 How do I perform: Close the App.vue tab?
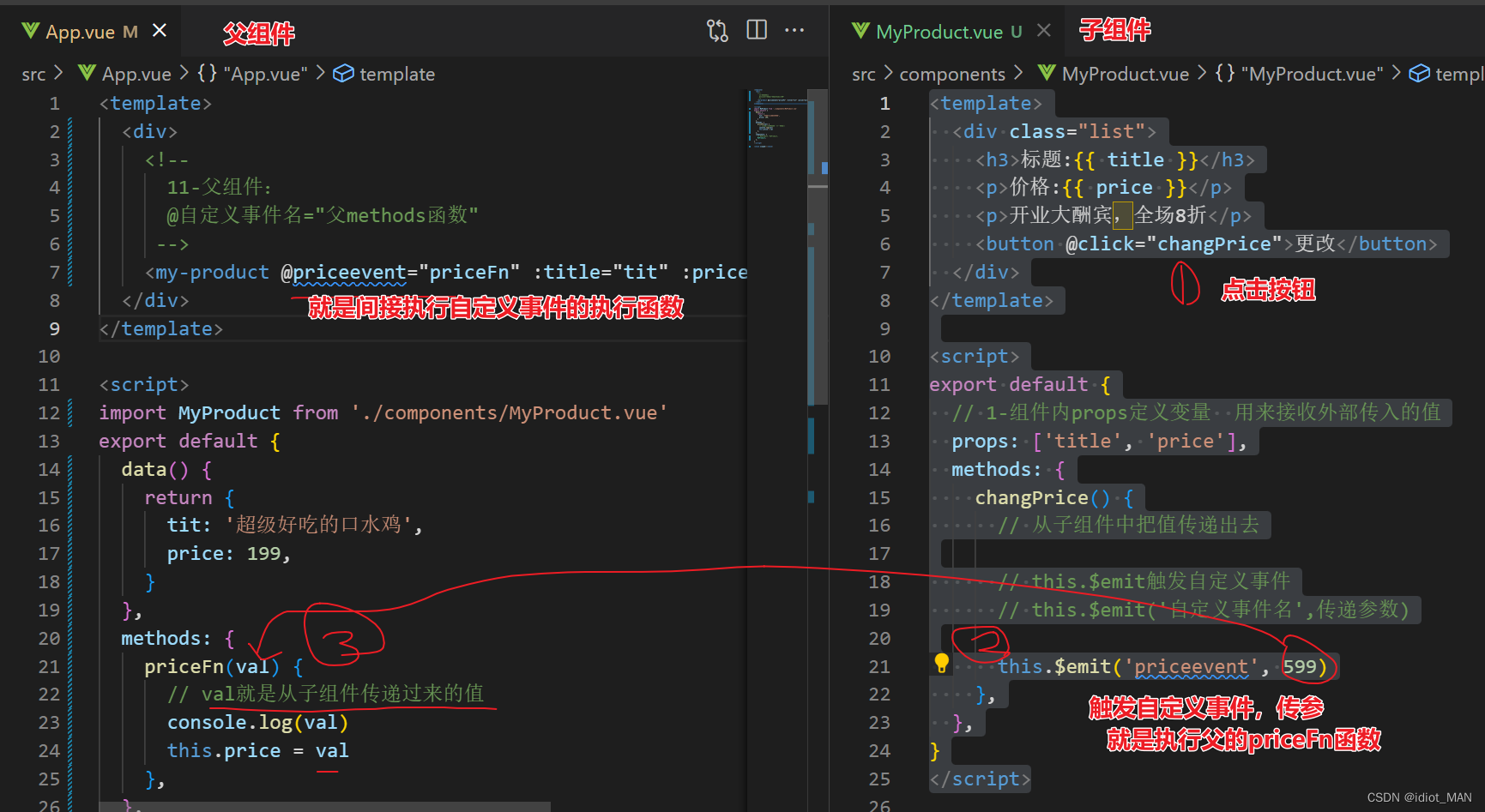pos(159,31)
